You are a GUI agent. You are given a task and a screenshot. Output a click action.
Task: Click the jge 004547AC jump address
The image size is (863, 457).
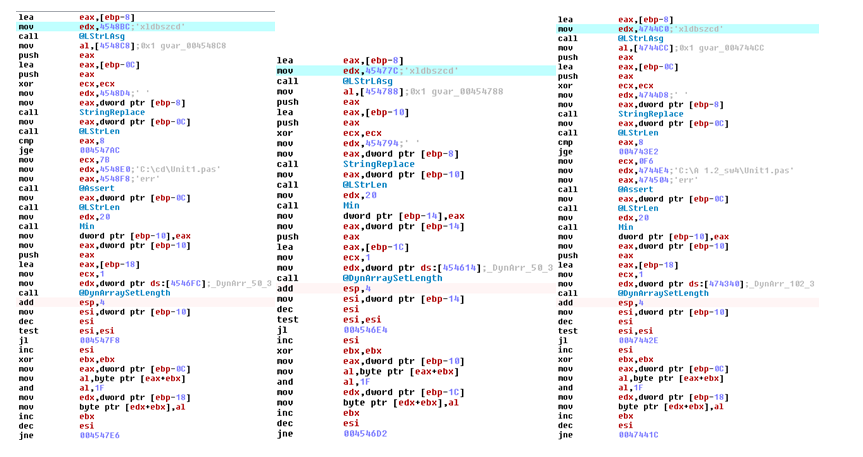(100, 149)
